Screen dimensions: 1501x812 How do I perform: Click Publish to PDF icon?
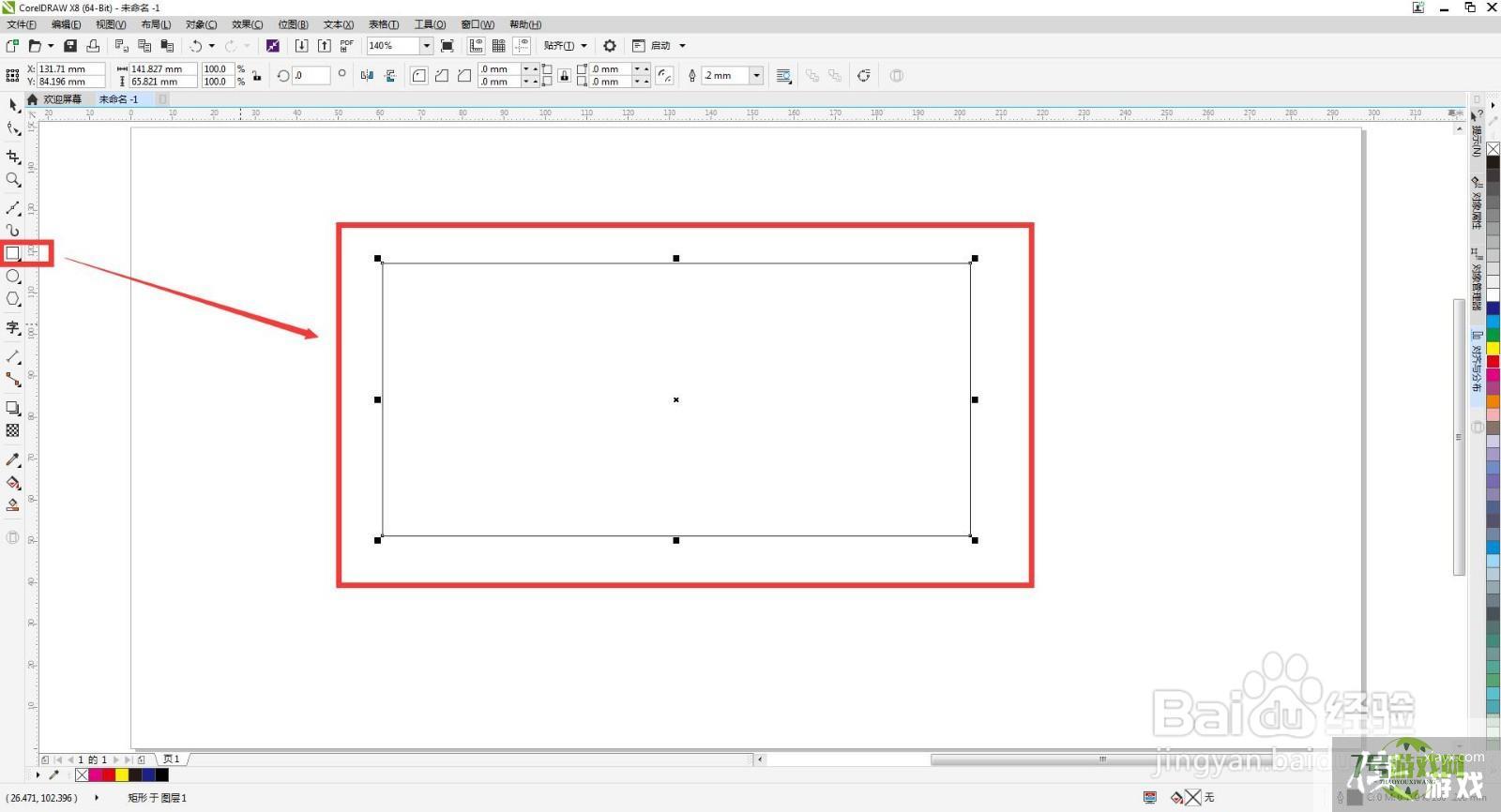[347, 45]
